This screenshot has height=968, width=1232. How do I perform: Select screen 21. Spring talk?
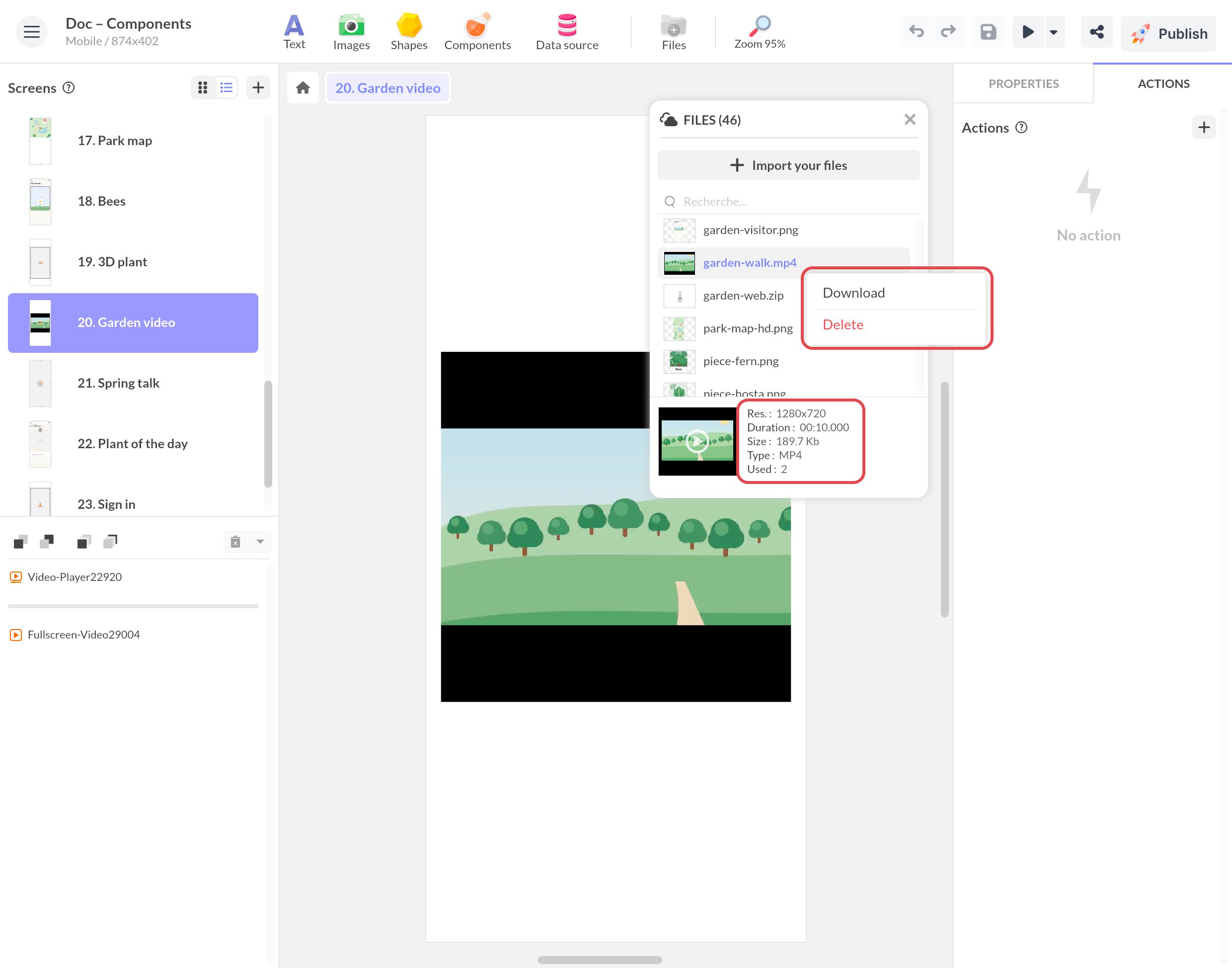coord(133,383)
